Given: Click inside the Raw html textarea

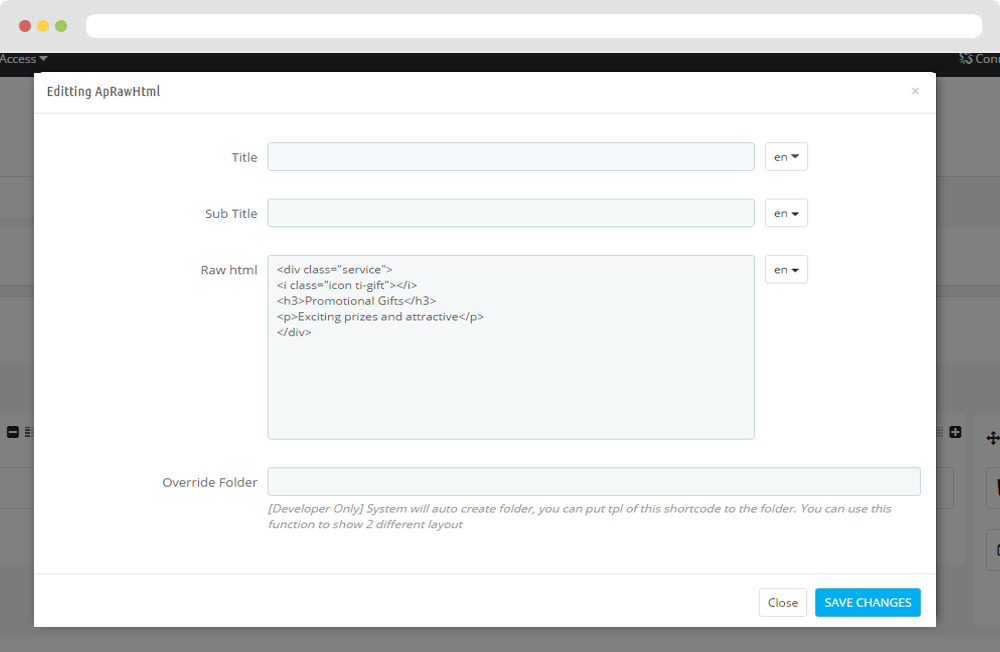Looking at the screenshot, I should coord(511,347).
